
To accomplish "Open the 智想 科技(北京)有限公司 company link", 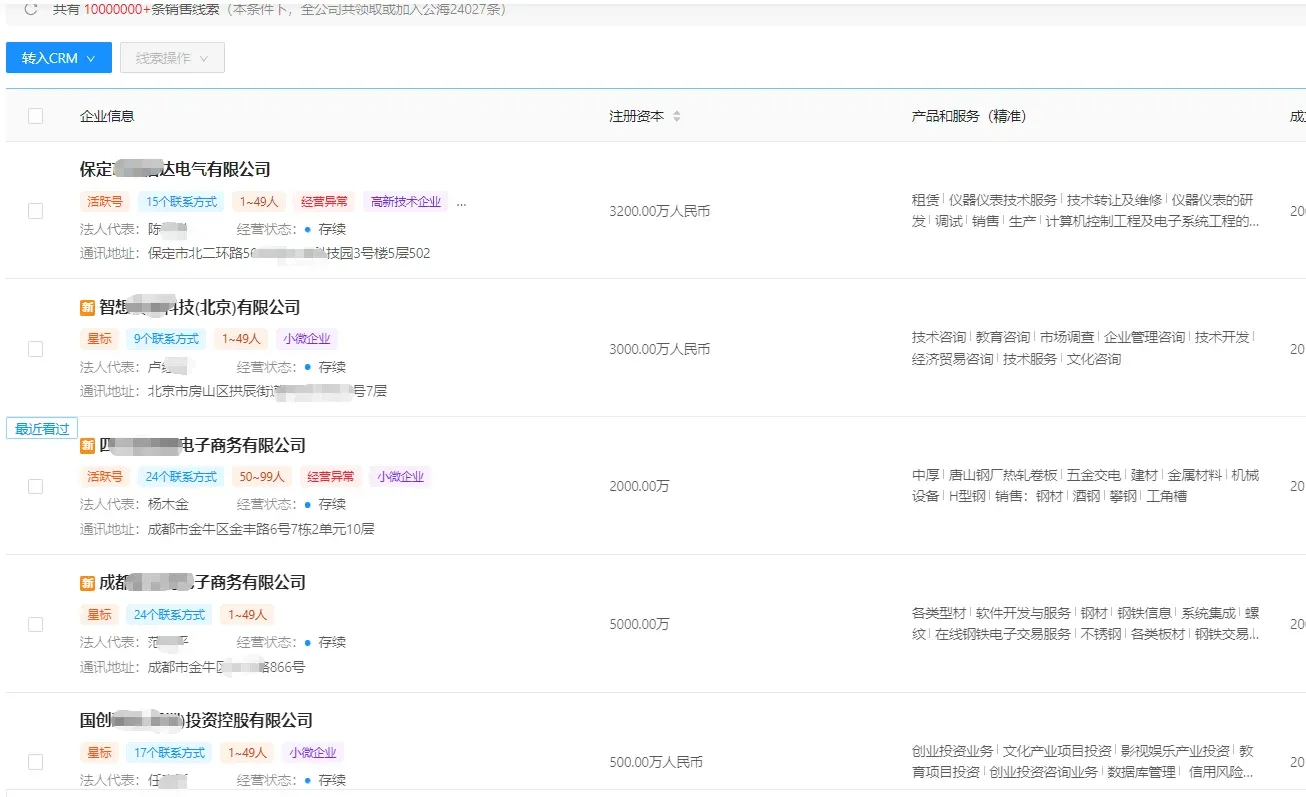I will [x=199, y=307].
